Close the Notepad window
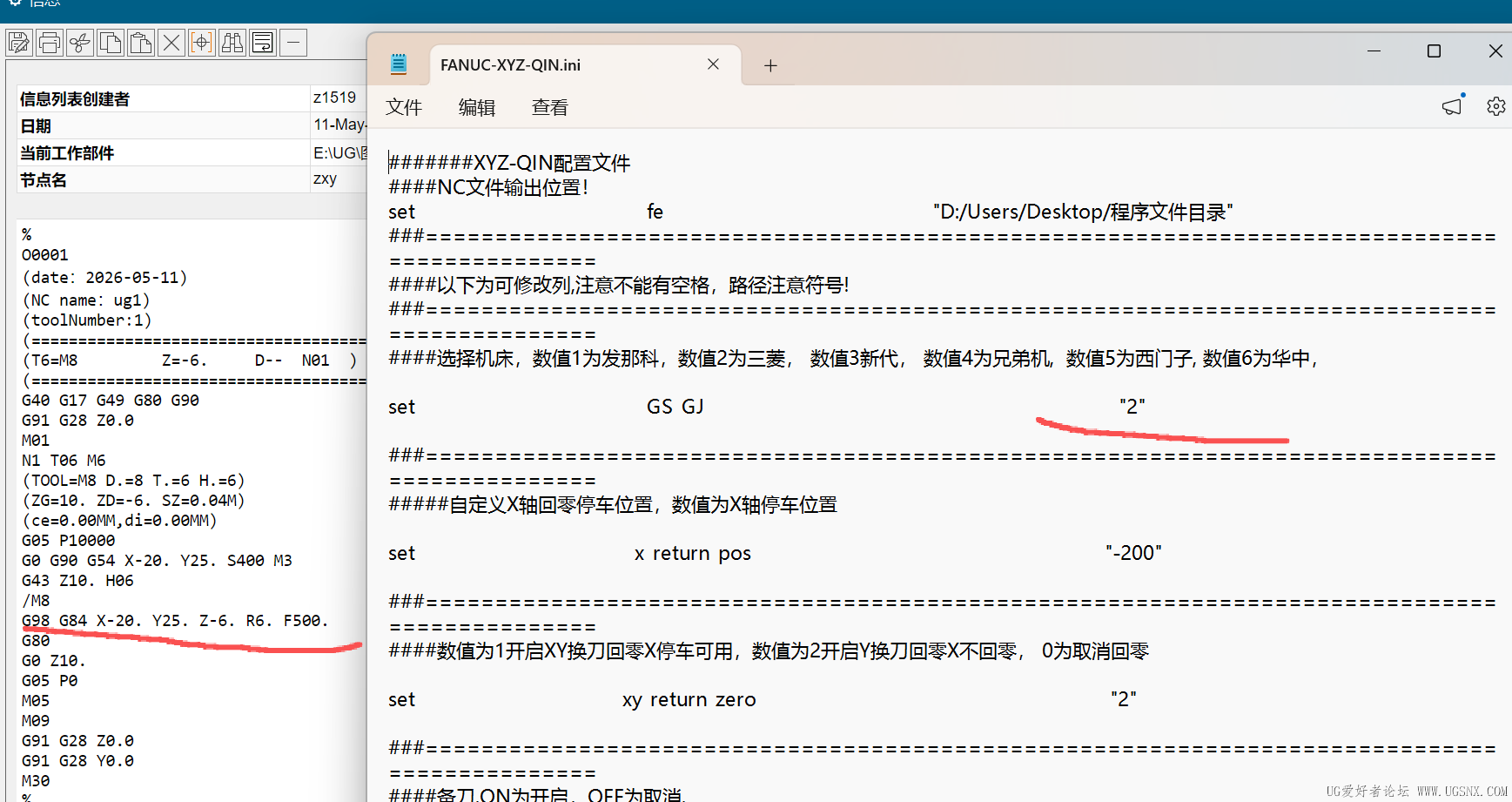 (x=1495, y=51)
